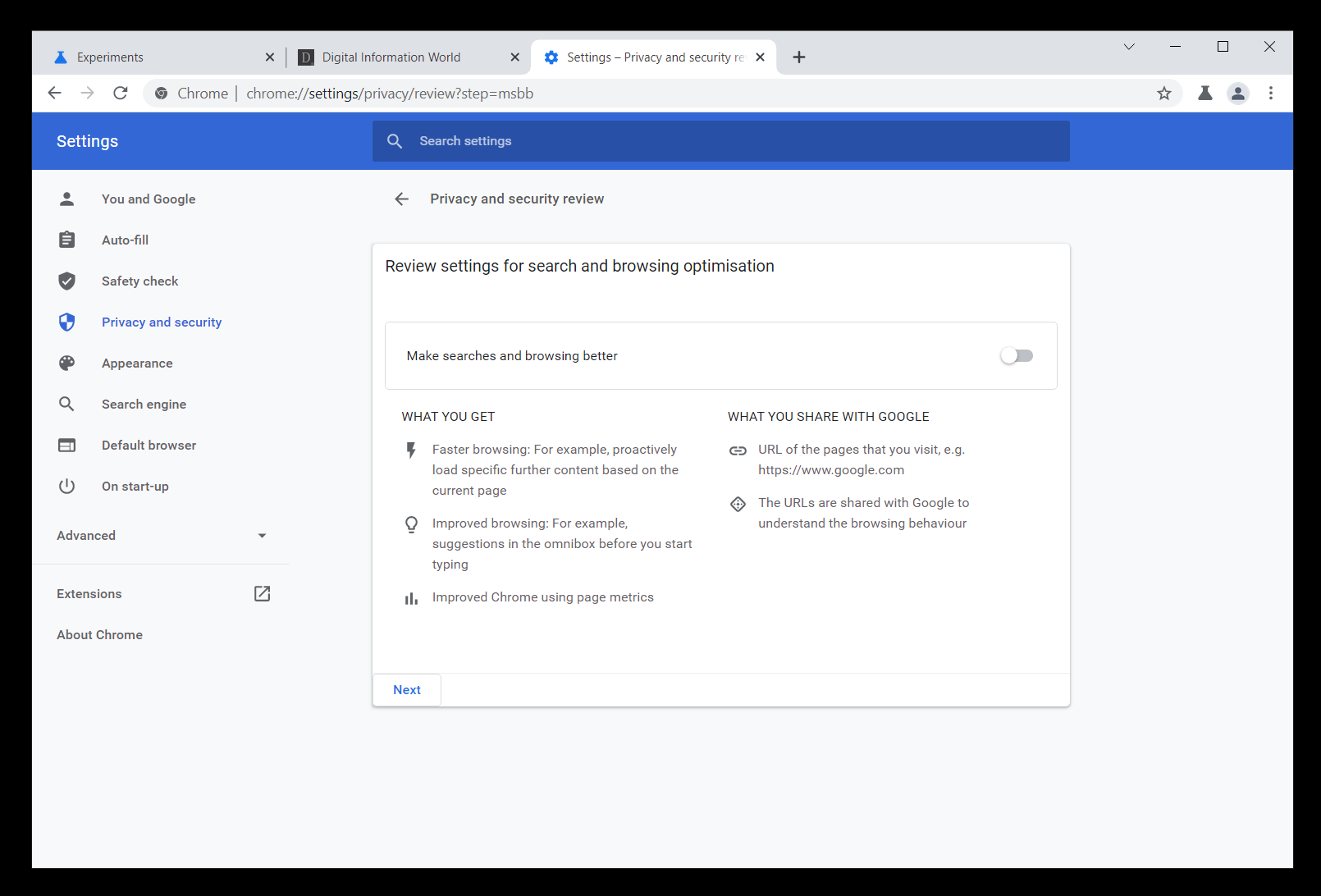Reload the current page
This screenshot has width=1321, height=896.
[x=121, y=93]
